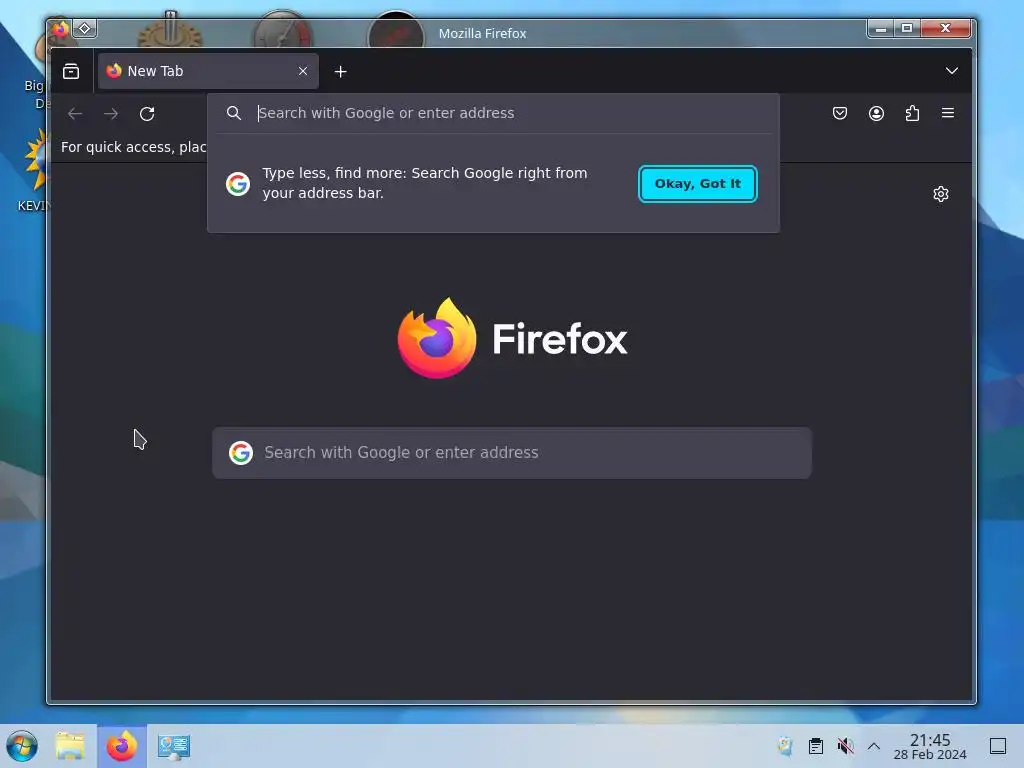Dismiss tip with Okay, Got It
Image resolution: width=1024 pixels, height=768 pixels.
(697, 184)
